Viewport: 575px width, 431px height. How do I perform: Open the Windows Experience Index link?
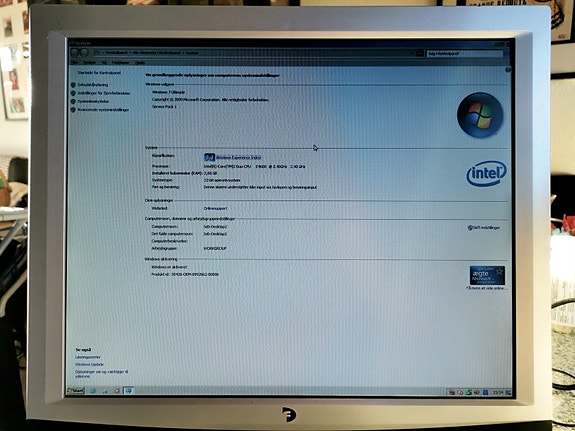[x=238, y=157]
